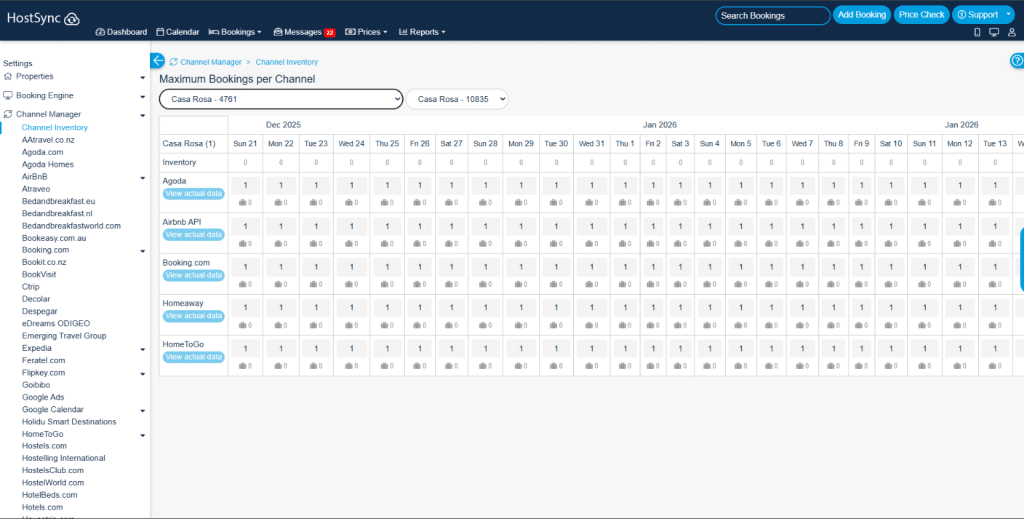Click the desktop monitor icon
The width and height of the screenshot is (1024, 519).
pyautogui.click(x=993, y=32)
